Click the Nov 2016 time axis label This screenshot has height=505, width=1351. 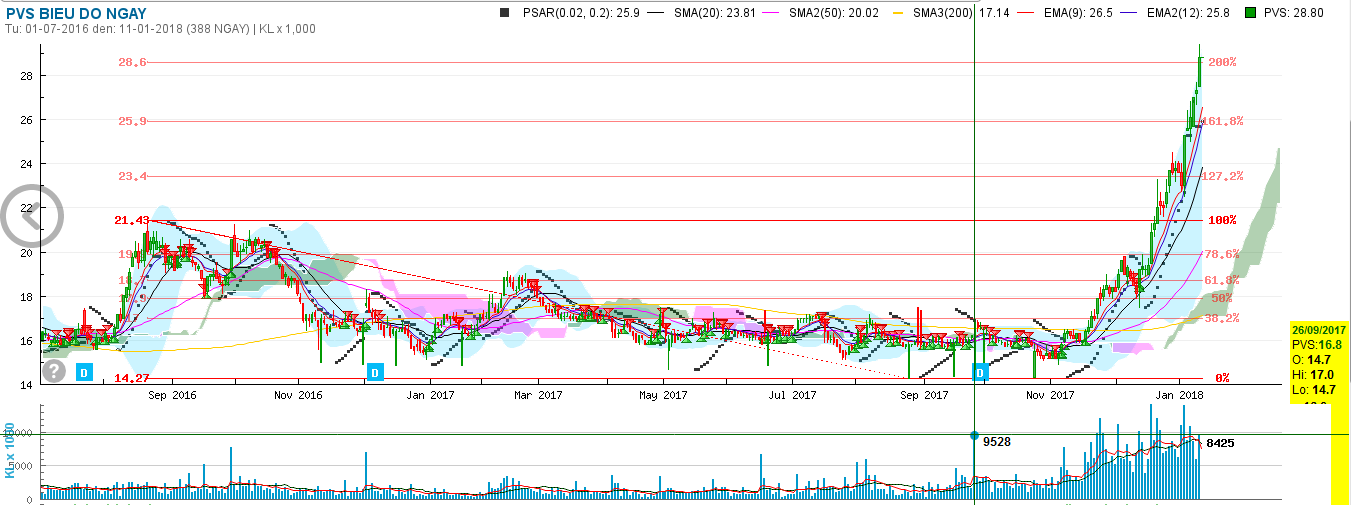click(x=300, y=395)
